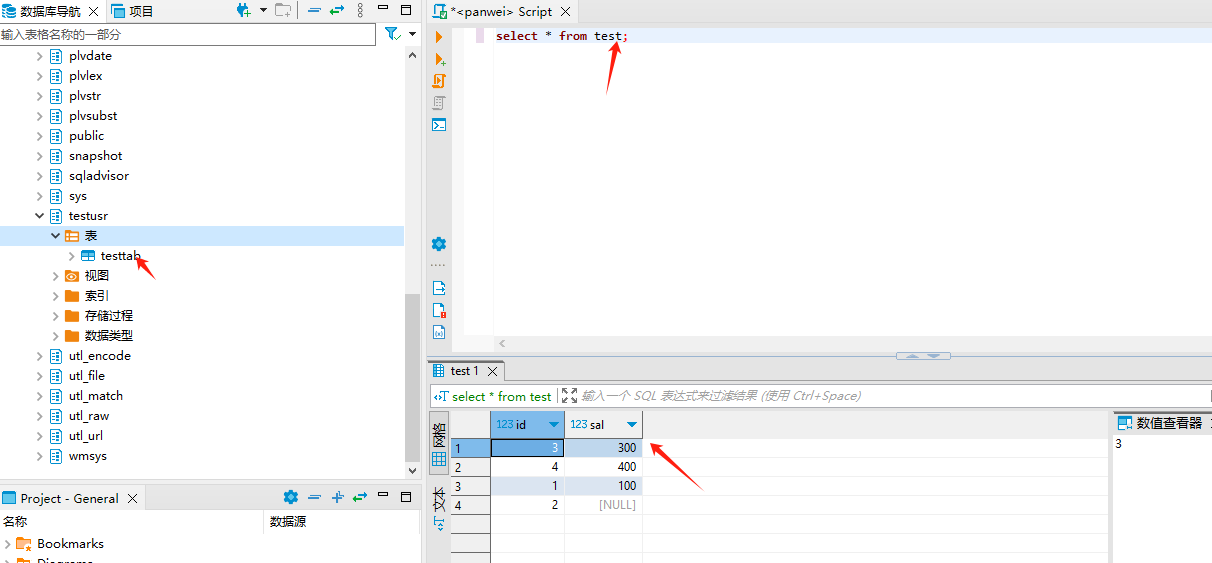
Task: Execute the whole SQL script icon
Action: [x=439, y=81]
